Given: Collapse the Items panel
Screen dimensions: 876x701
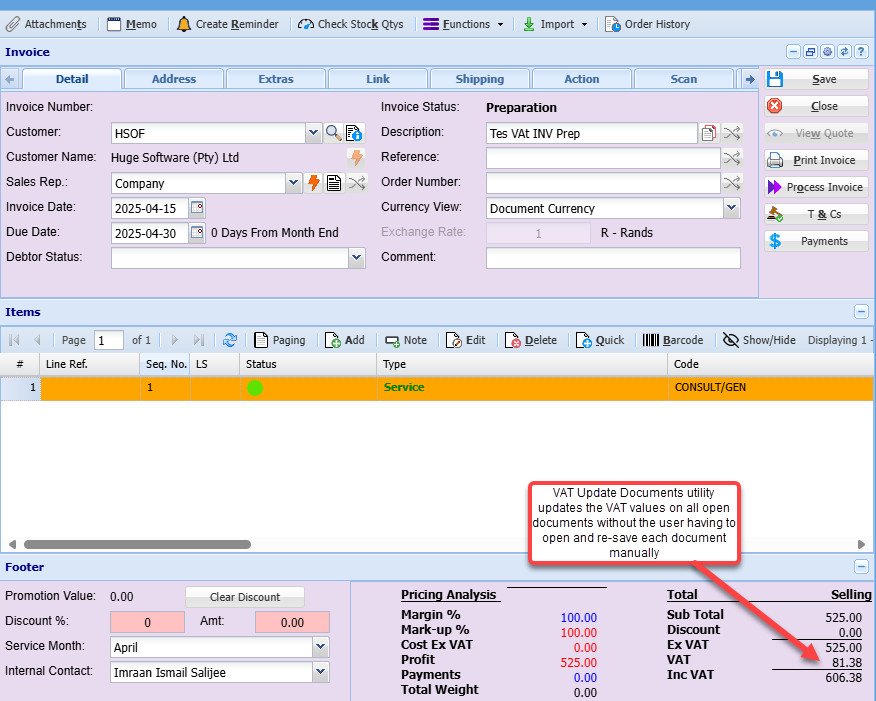Looking at the screenshot, I should 861,312.
